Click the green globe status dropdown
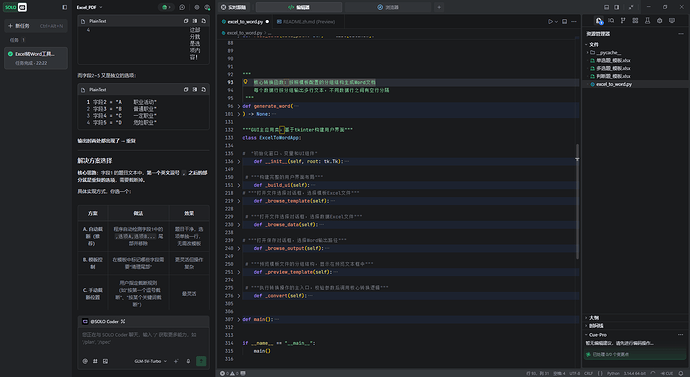 click(x=166, y=7)
